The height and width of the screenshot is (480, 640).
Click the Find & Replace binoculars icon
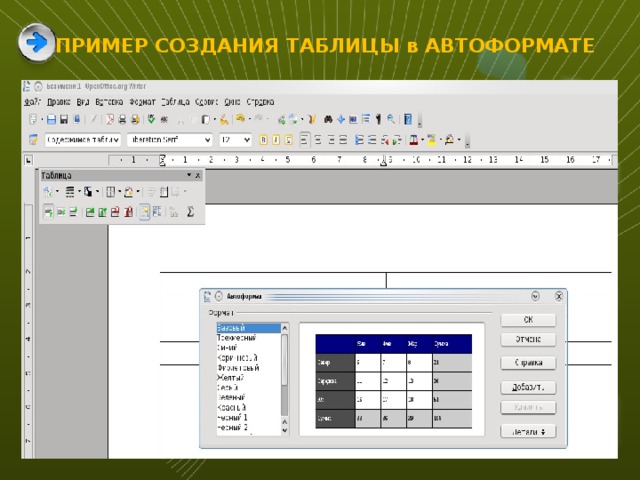(x=328, y=119)
